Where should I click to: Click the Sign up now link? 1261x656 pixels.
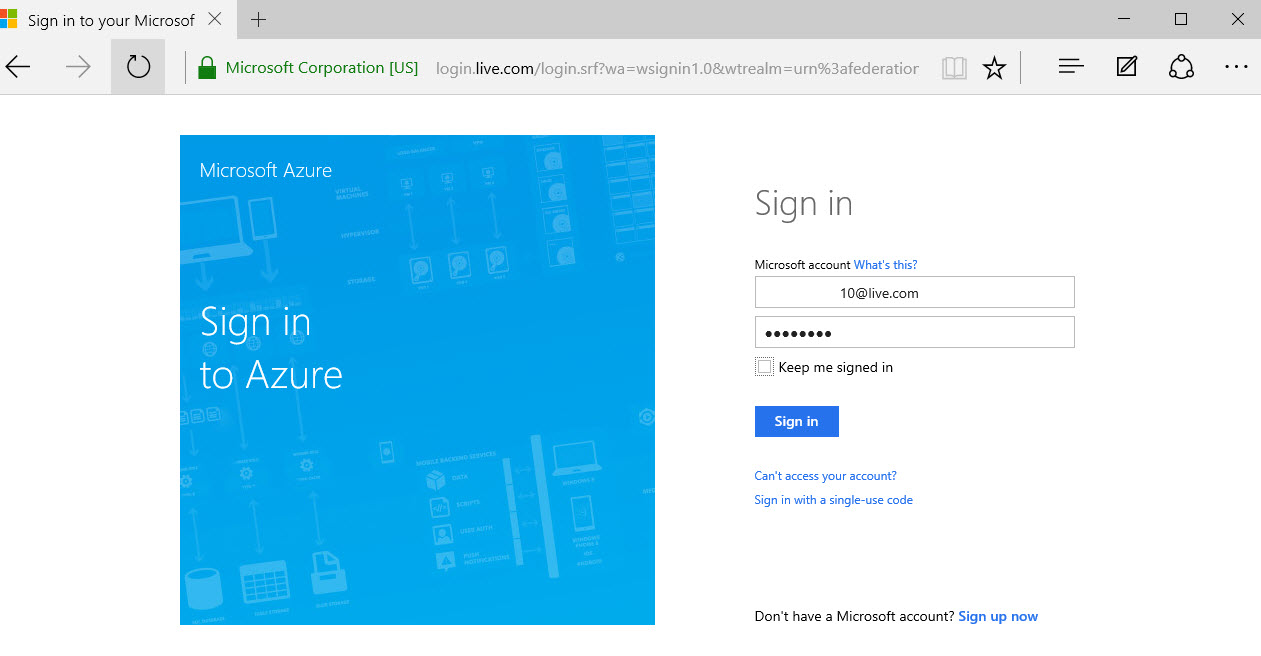(x=998, y=616)
